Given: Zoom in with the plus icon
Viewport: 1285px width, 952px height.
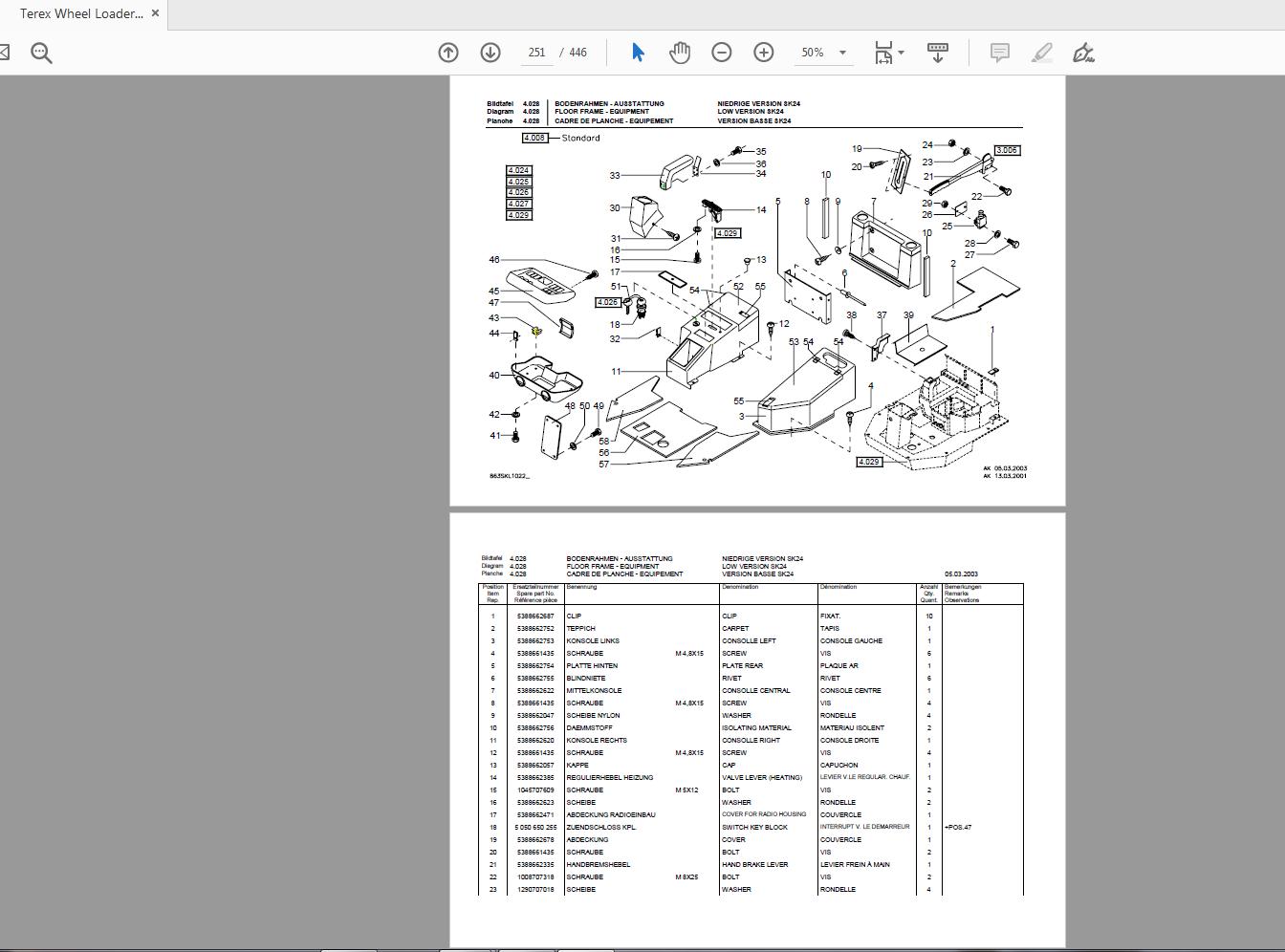Looking at the screenshot, I should (x=764, y=53).
